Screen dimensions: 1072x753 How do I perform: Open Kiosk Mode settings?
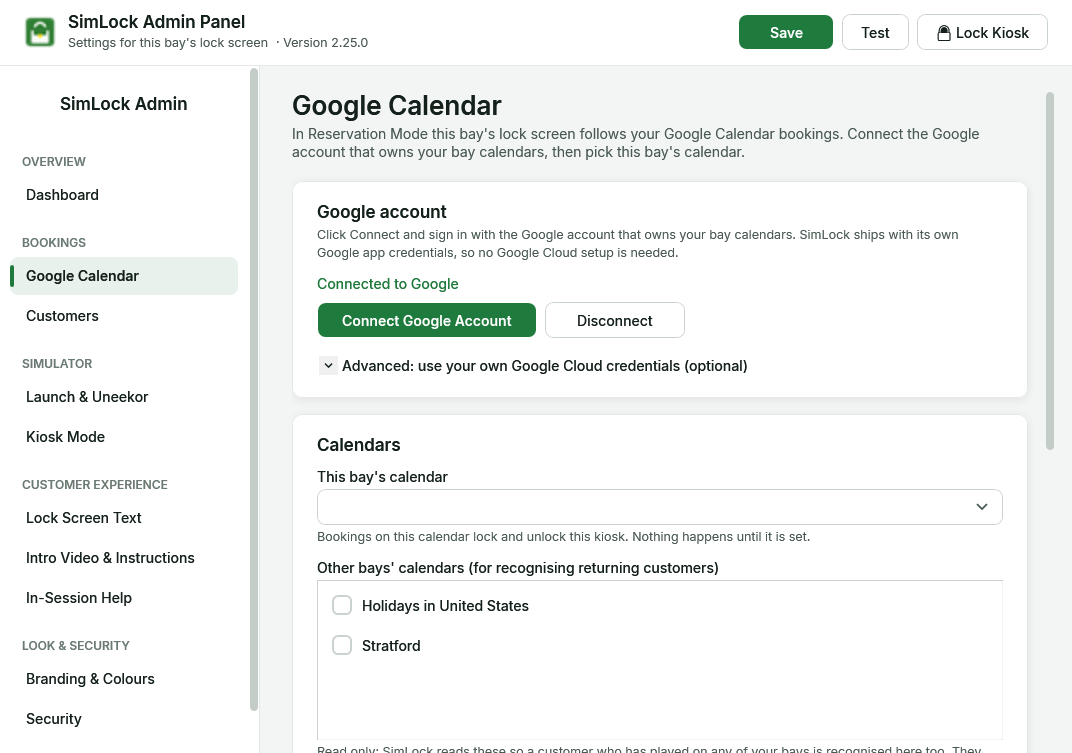[x=124, y=437]
